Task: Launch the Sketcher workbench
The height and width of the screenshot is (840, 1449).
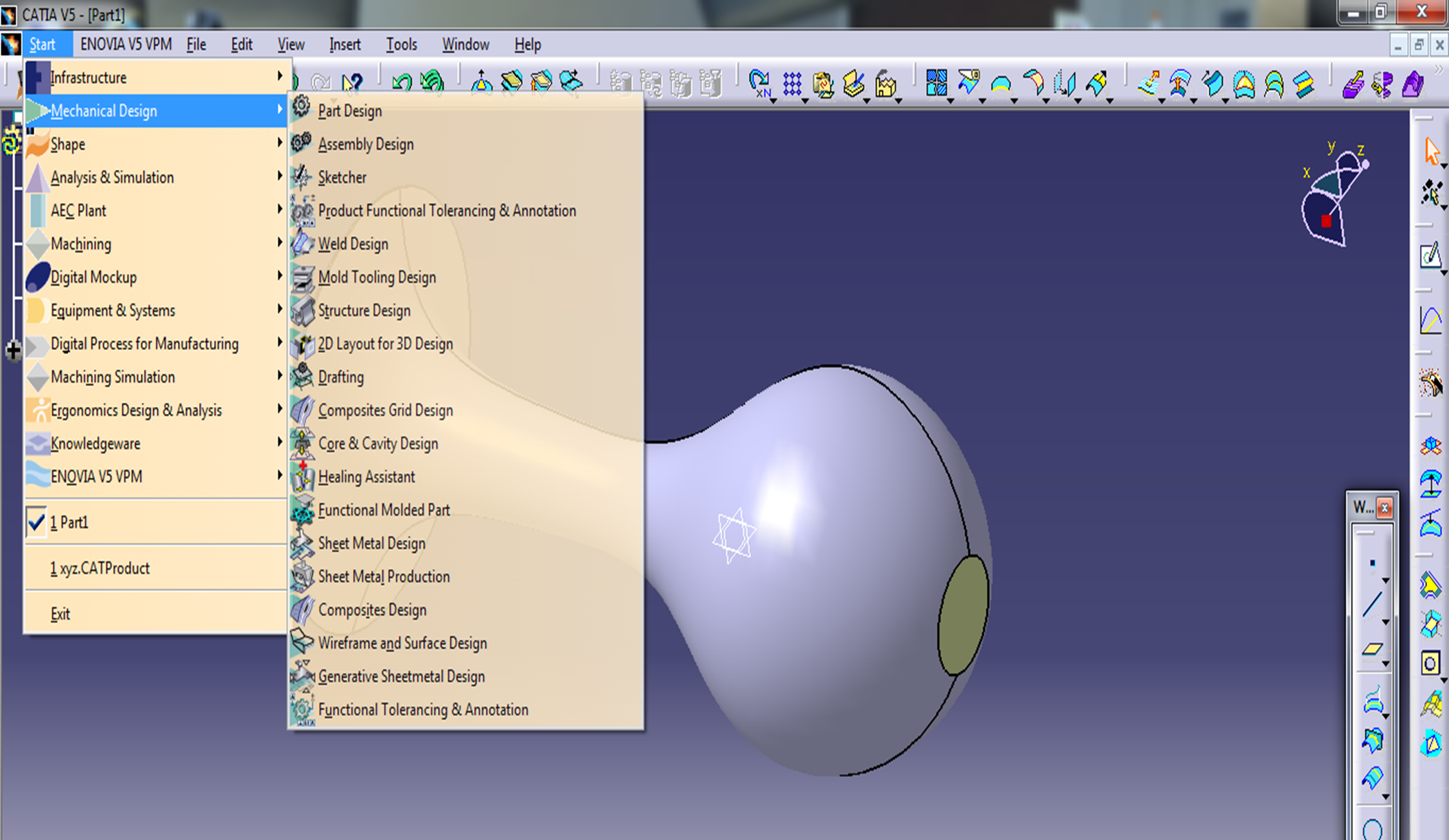Action: tap(342, 178)
